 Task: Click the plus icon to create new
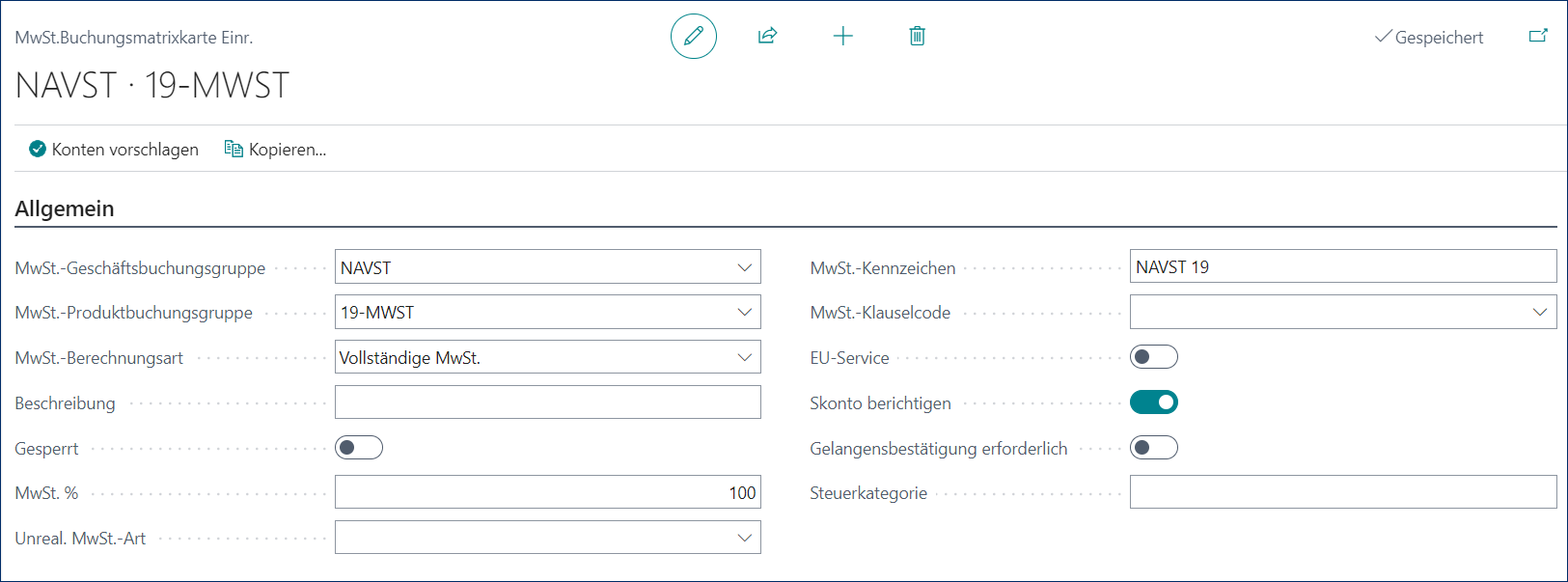coord(843,37)
